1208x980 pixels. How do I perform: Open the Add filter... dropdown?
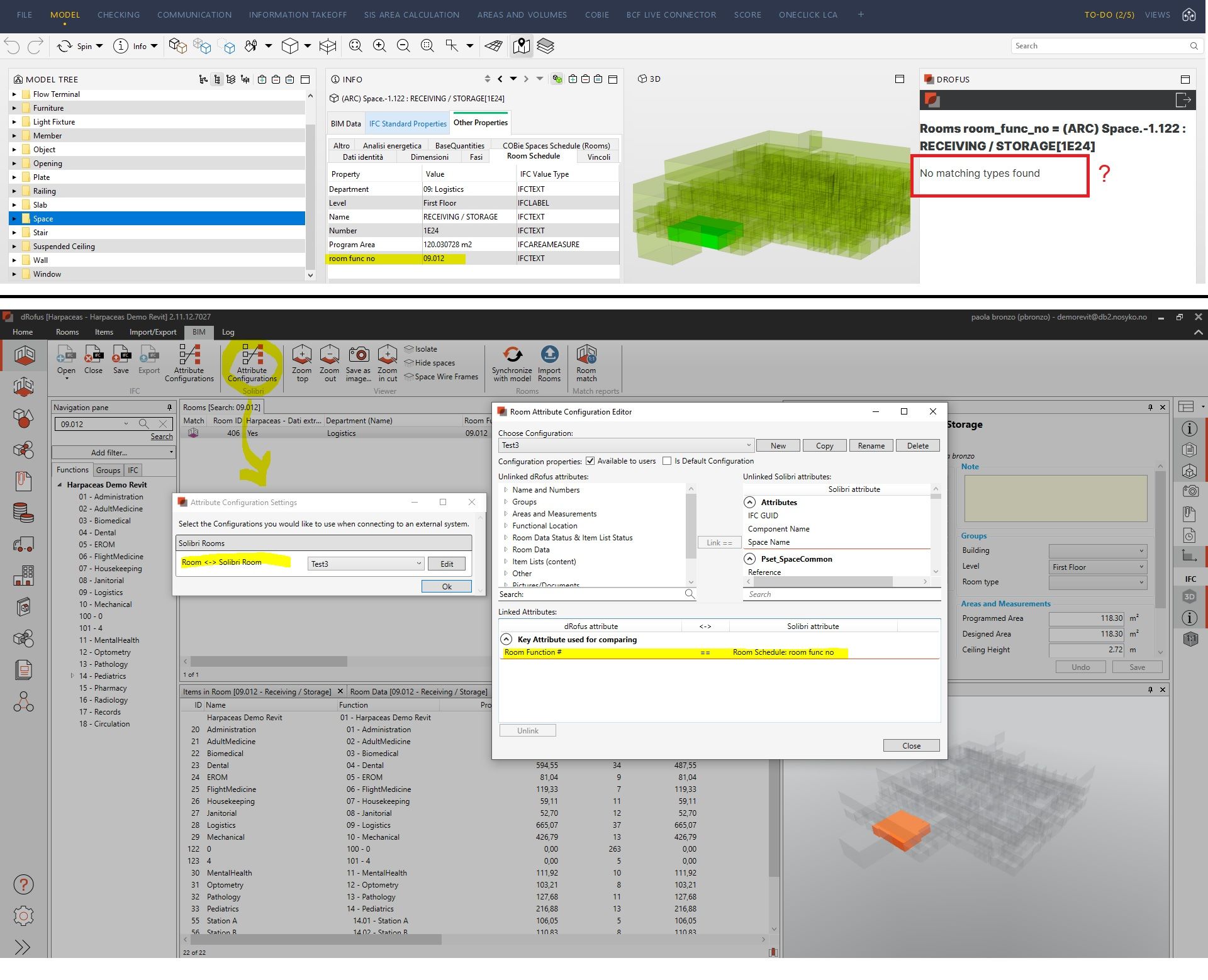point(113,452)
